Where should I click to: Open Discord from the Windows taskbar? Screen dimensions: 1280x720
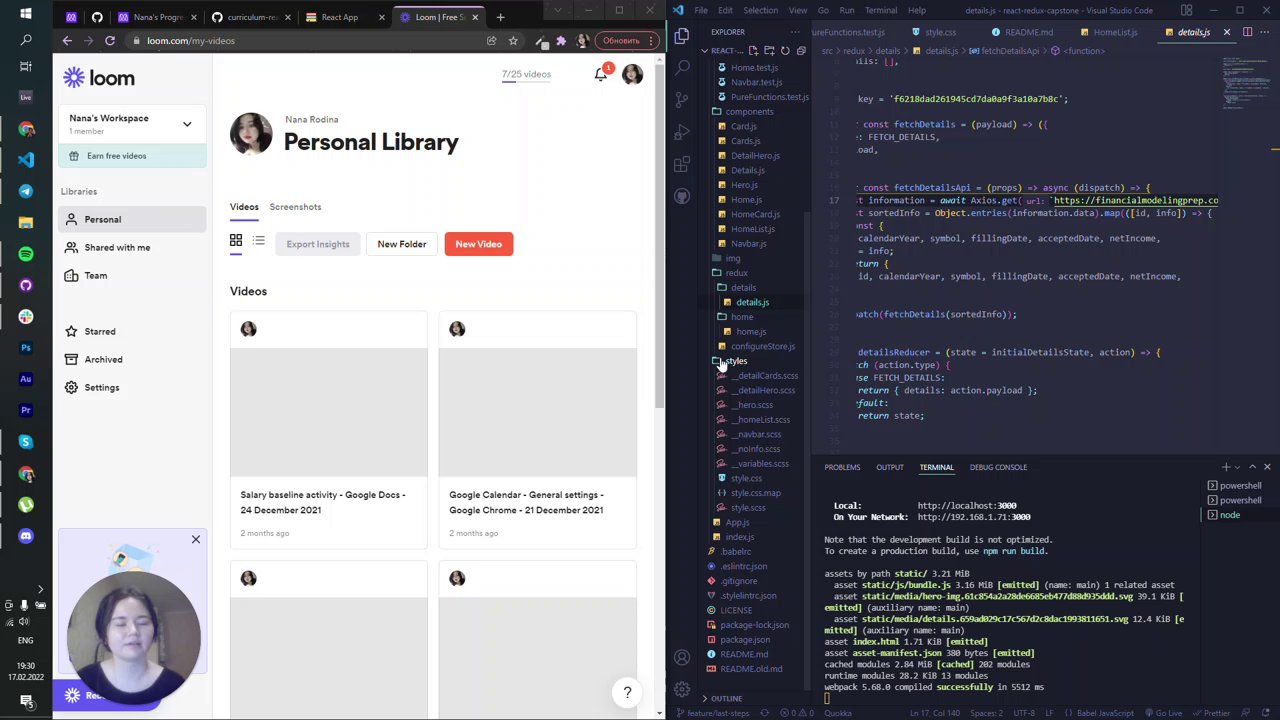26,536
